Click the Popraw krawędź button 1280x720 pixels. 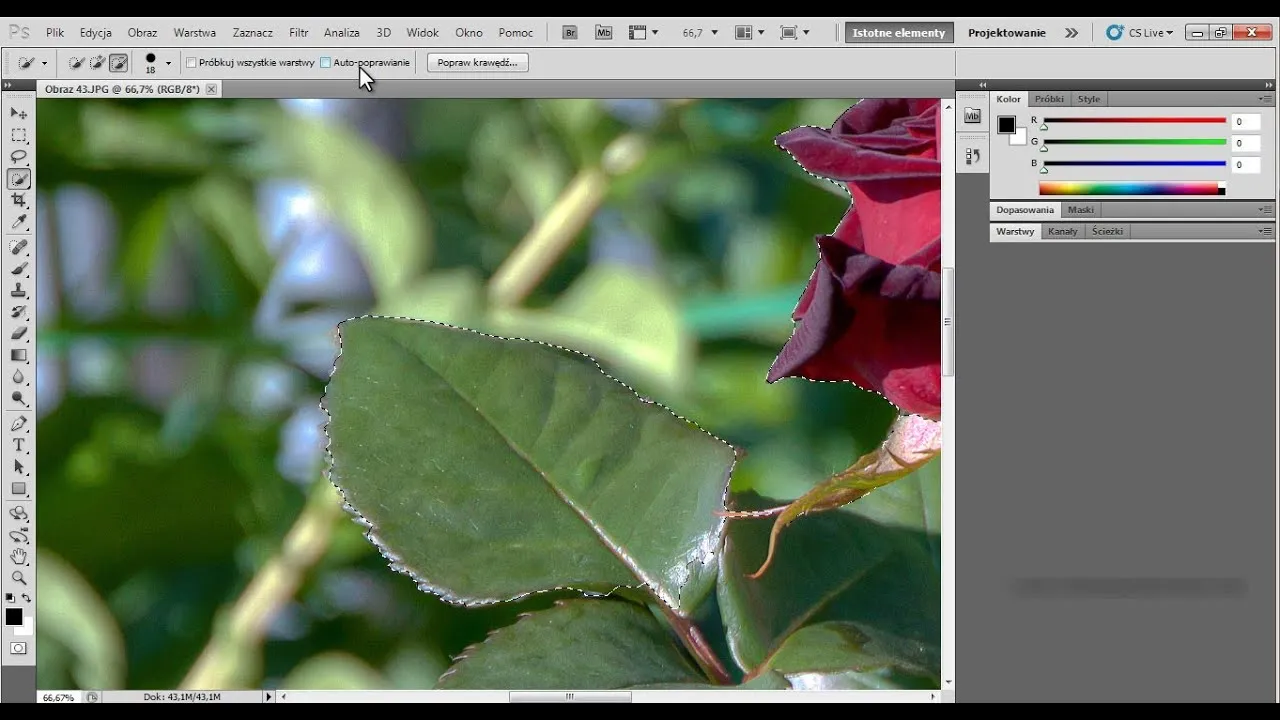coord(478,63)
